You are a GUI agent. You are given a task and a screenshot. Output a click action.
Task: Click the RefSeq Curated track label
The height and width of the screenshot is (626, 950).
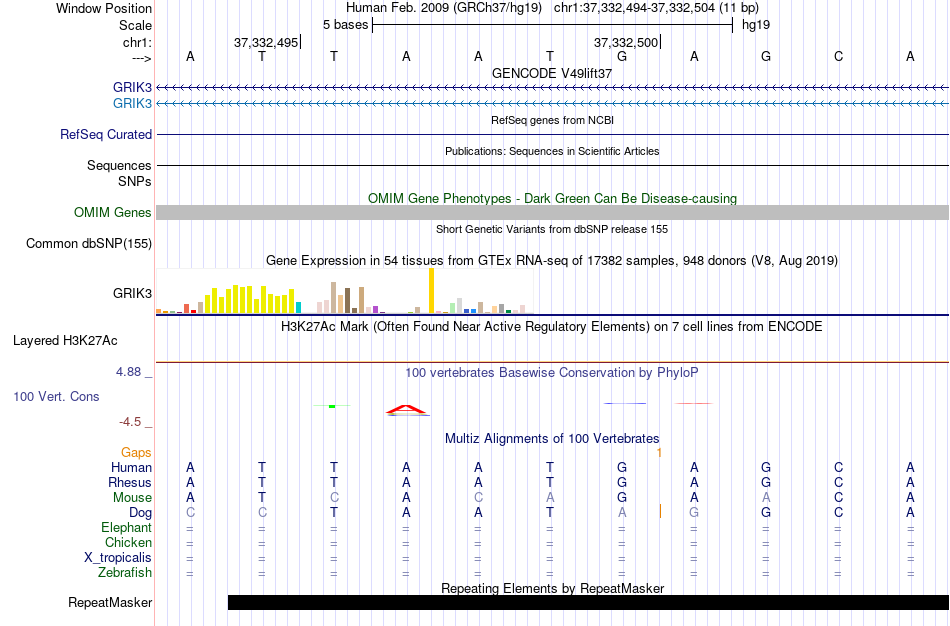pyautogui.click(x=106, y=135)
